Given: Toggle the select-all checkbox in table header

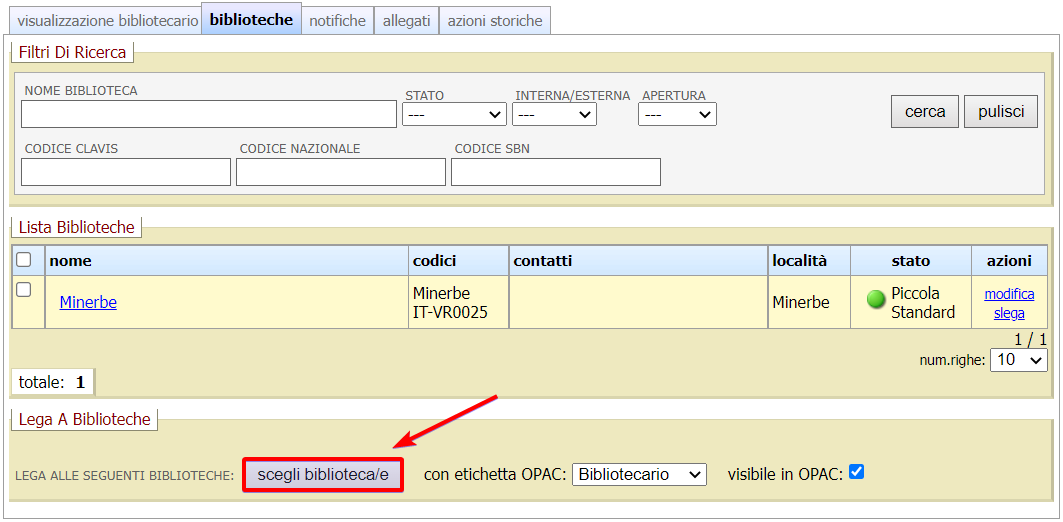Looking at the screenshot, I should pos(24,260).
